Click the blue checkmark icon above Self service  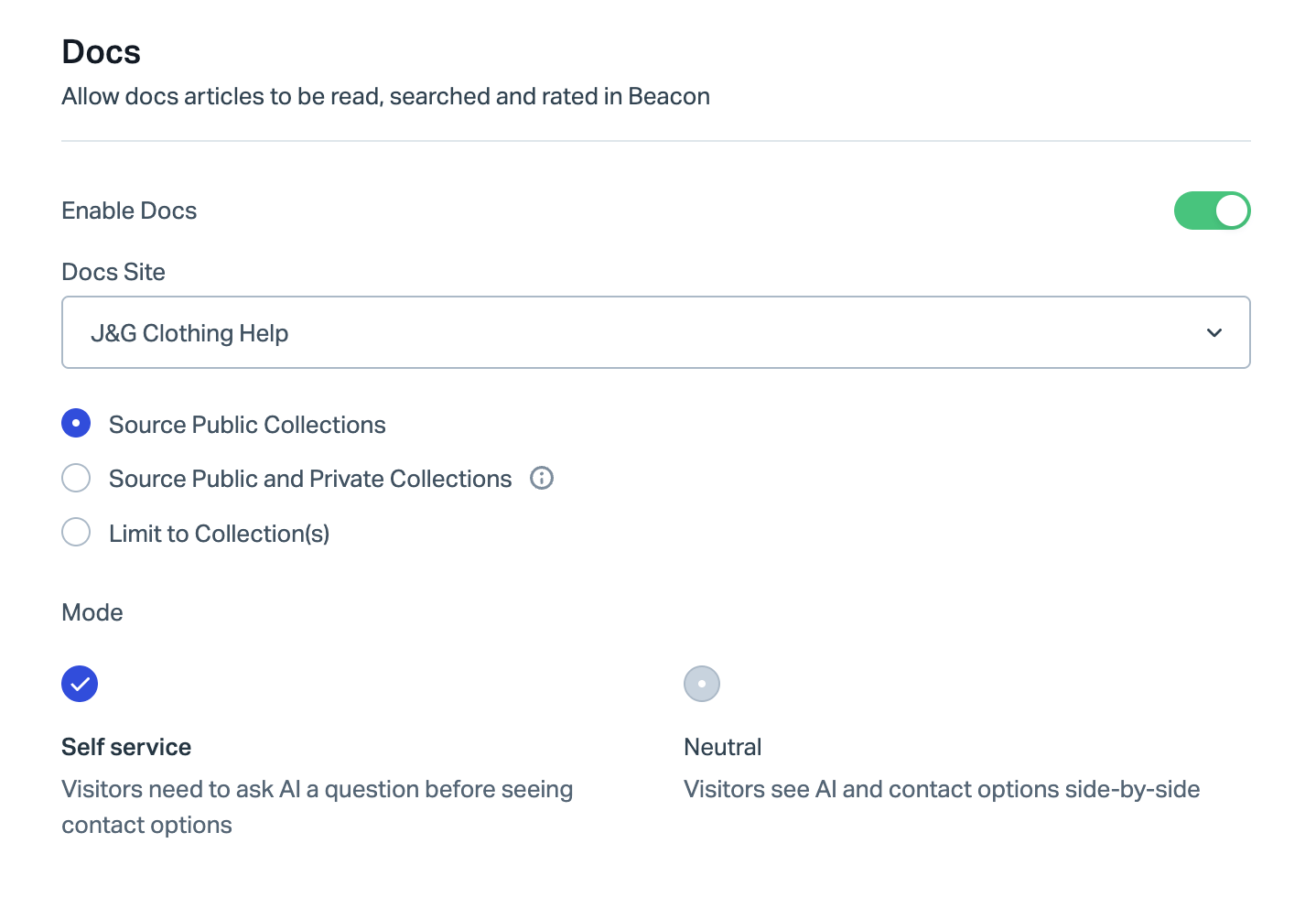(x=80, y=684)
